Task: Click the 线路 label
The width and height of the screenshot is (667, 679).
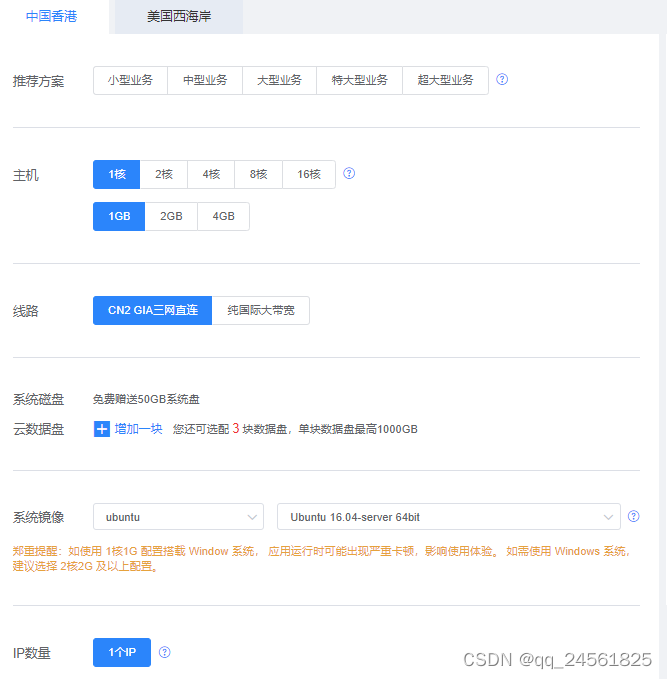Action: [26, 311]
